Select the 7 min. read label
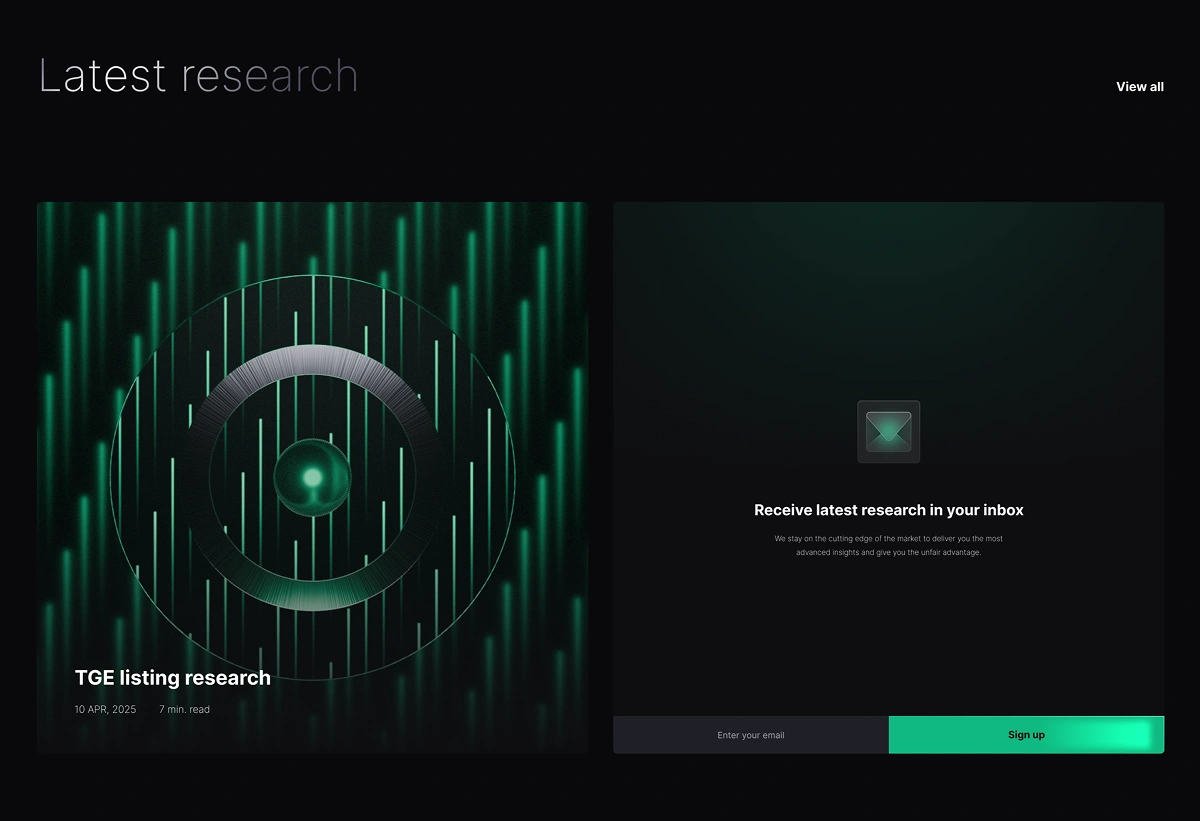Screen dimensions: 1200x821 coord(184,709)
